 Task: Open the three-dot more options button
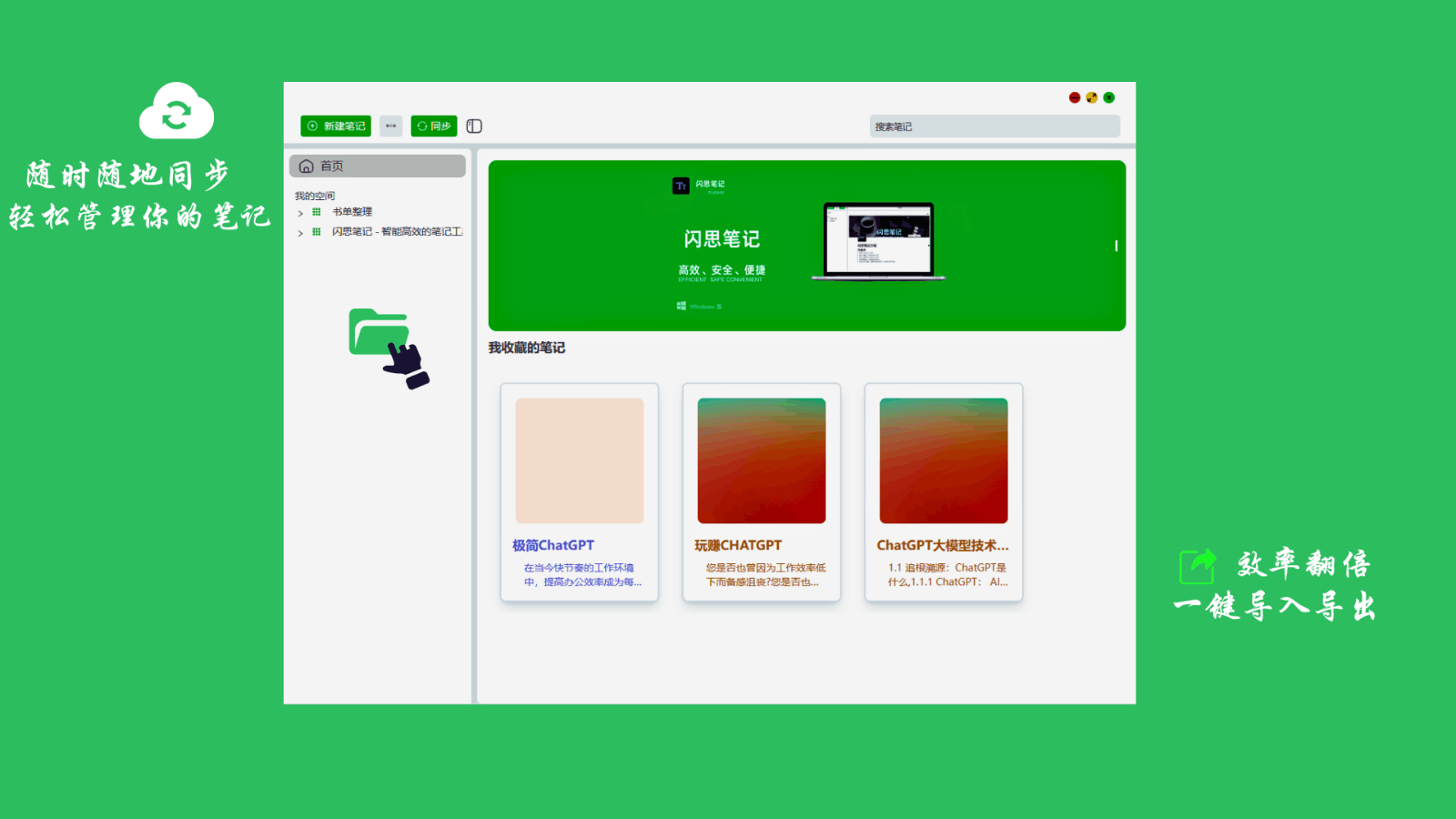click(x=391, y=126)
